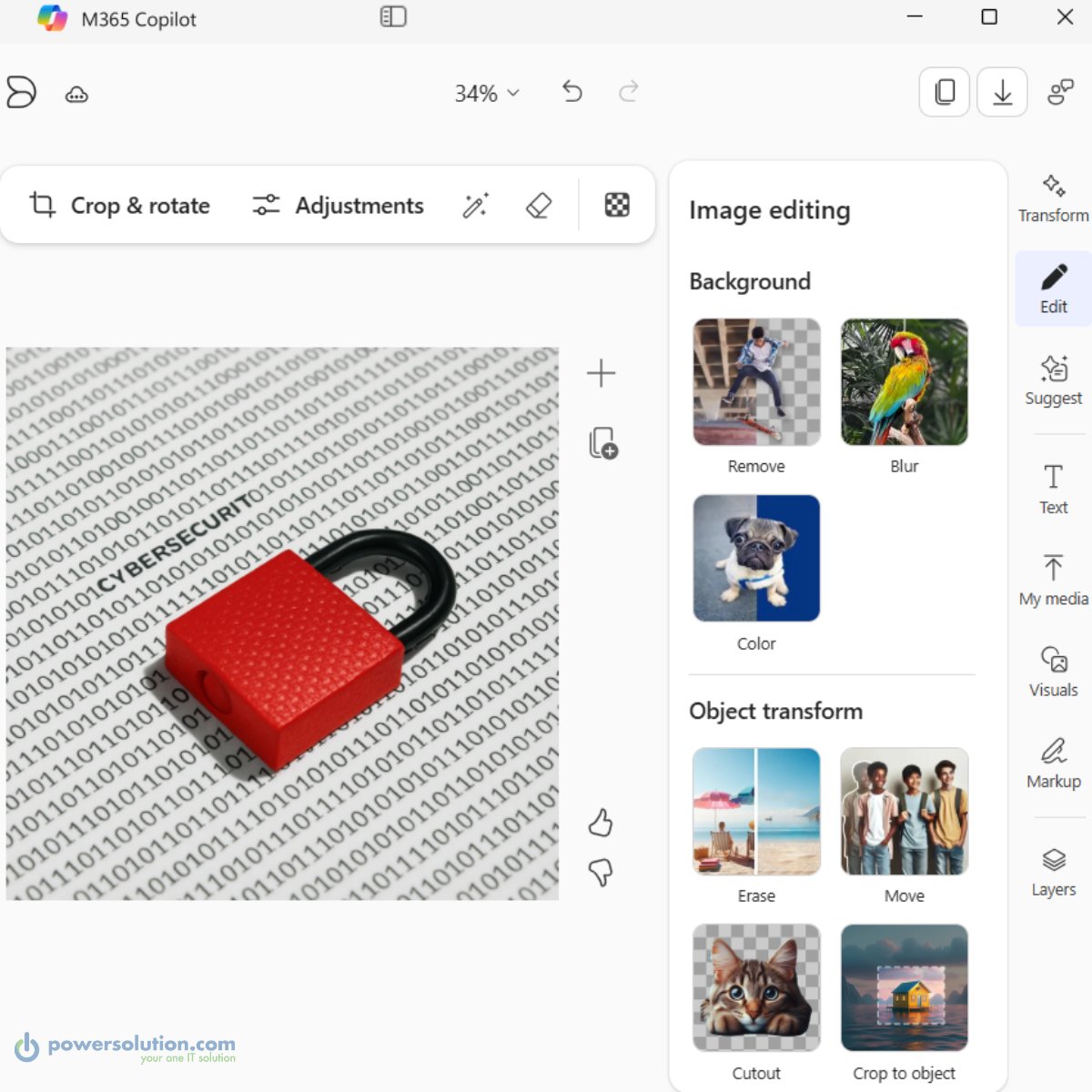The image size is (1092, 1092).
Task: Click the checkerboard background removal icon
Action: (617, 205)
